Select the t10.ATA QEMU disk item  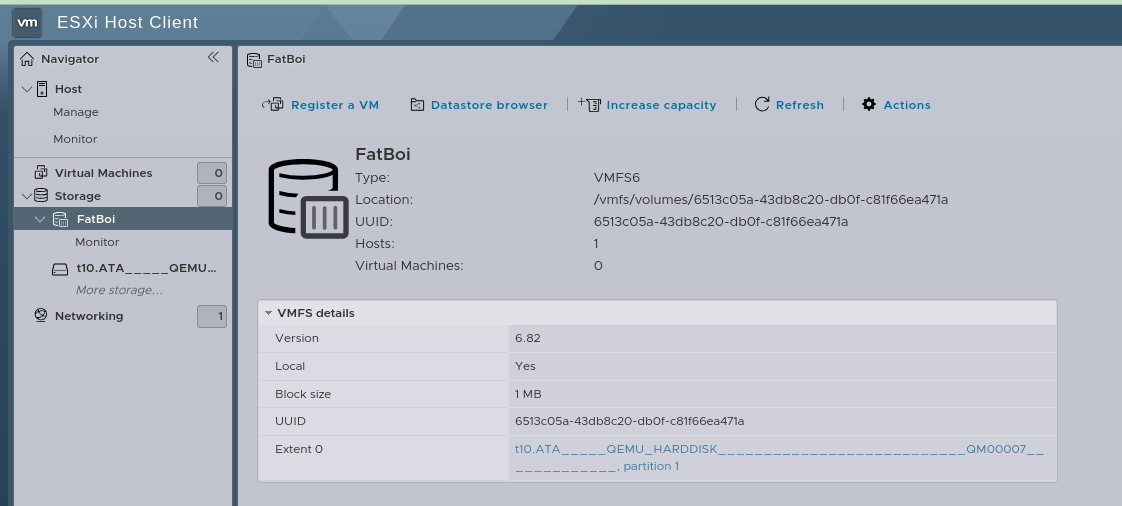(x=146, y=269)
